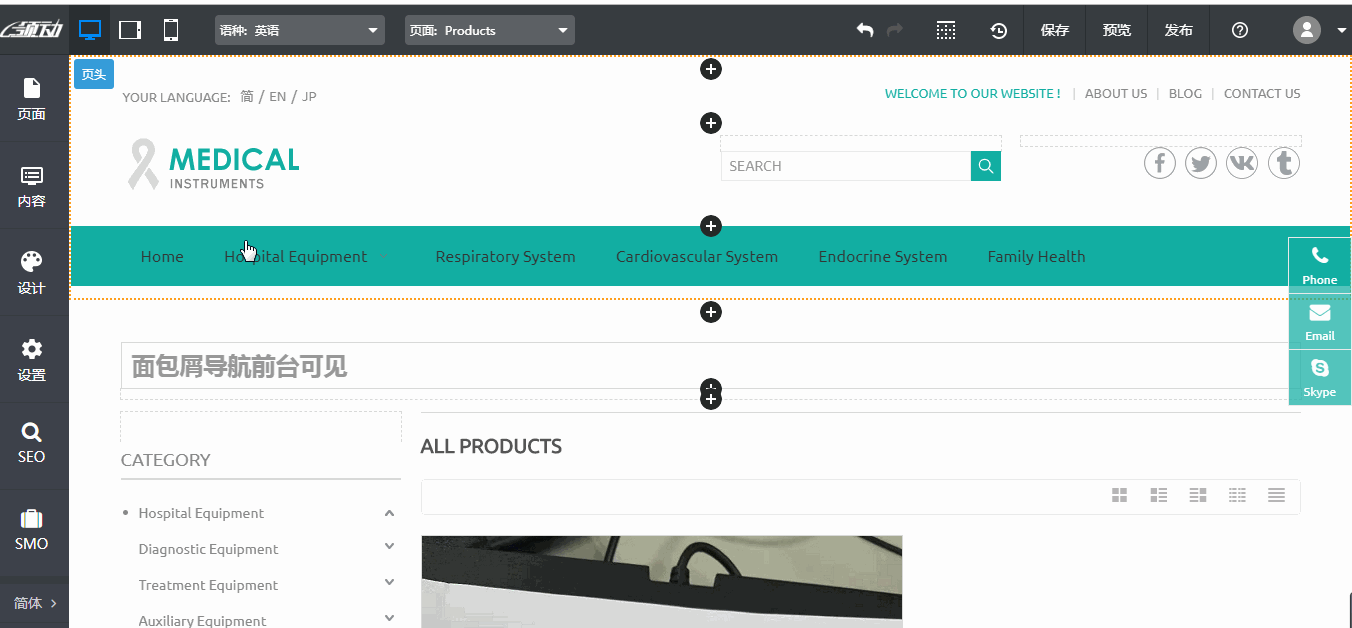Open the 语种 language dropdown
This screenshot has width=1352, height=628.
click(x=300, y=30)
